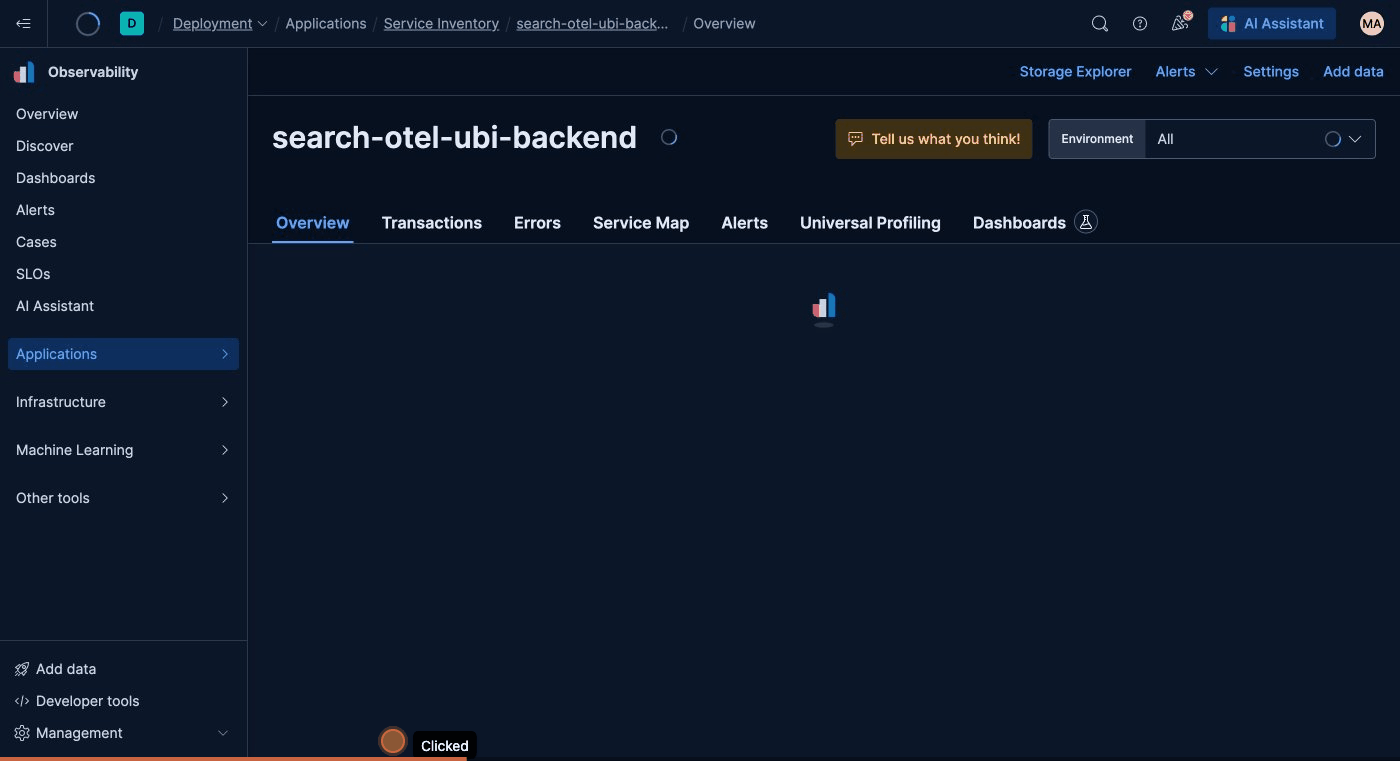1400x761 pixels.
Task: Open the search magnifier icon
Action: 1100,24
